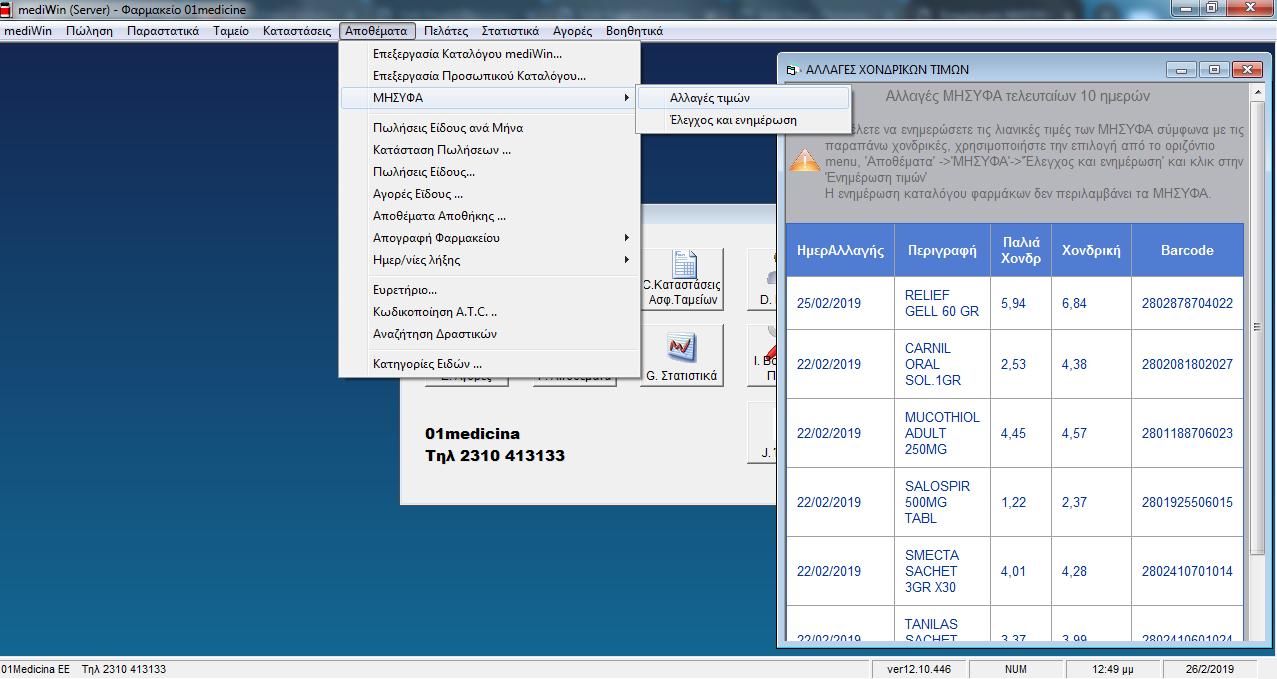Screen dimensions: 1277x679
Task: Click the version ver12.10.446 status field
Action: tap(919, 669)
